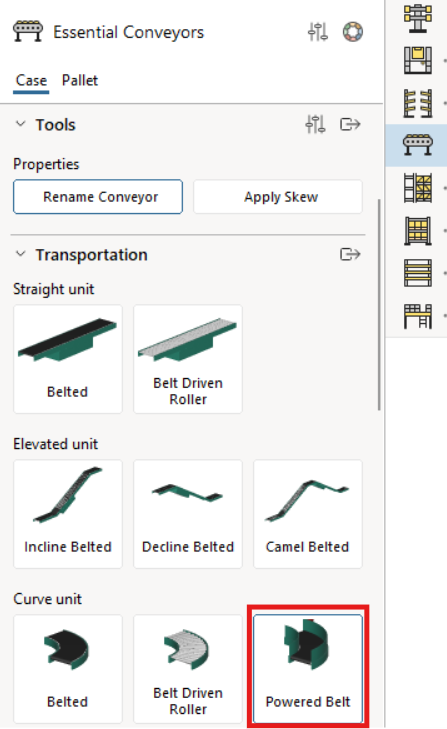Click the Rename Conveyor button

point(98,197)
